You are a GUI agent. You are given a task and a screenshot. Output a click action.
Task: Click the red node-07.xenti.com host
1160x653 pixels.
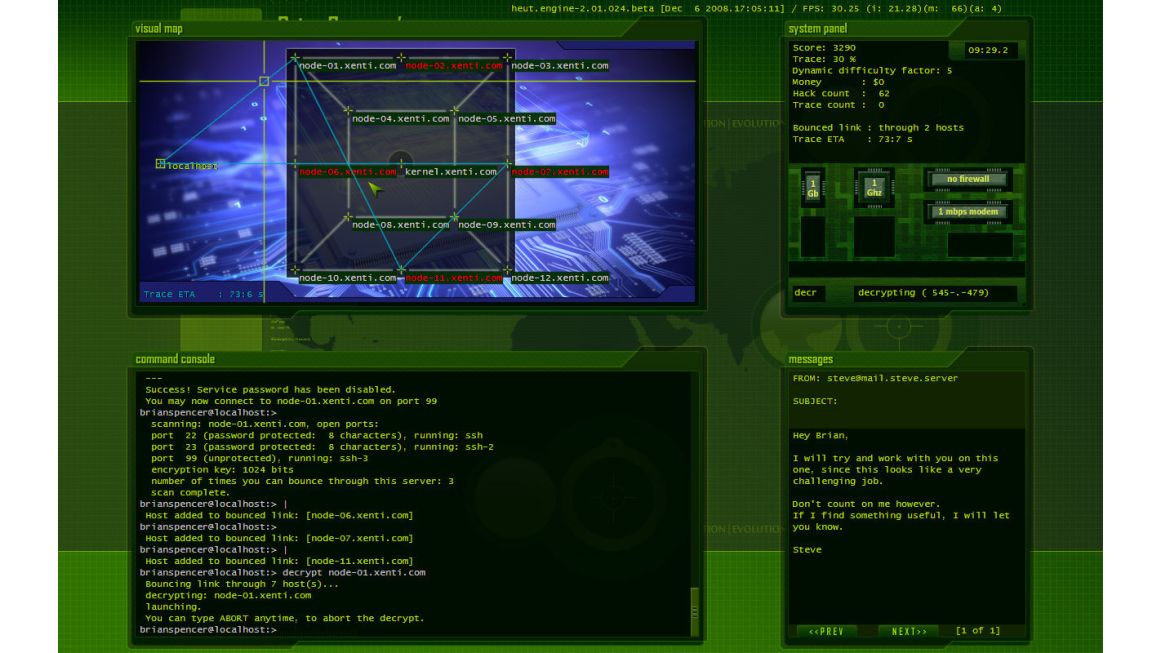pyautogui.click(x=559, y=172)
